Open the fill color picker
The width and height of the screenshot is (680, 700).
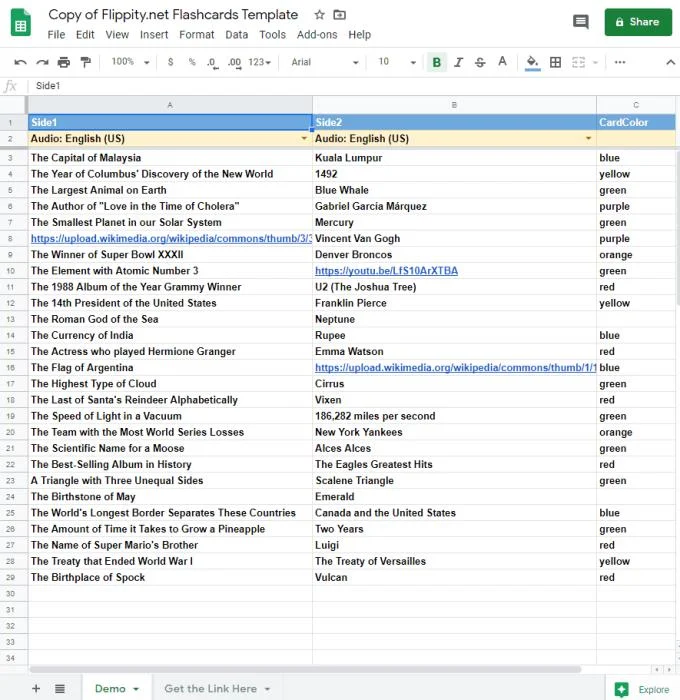coord(532,62)
